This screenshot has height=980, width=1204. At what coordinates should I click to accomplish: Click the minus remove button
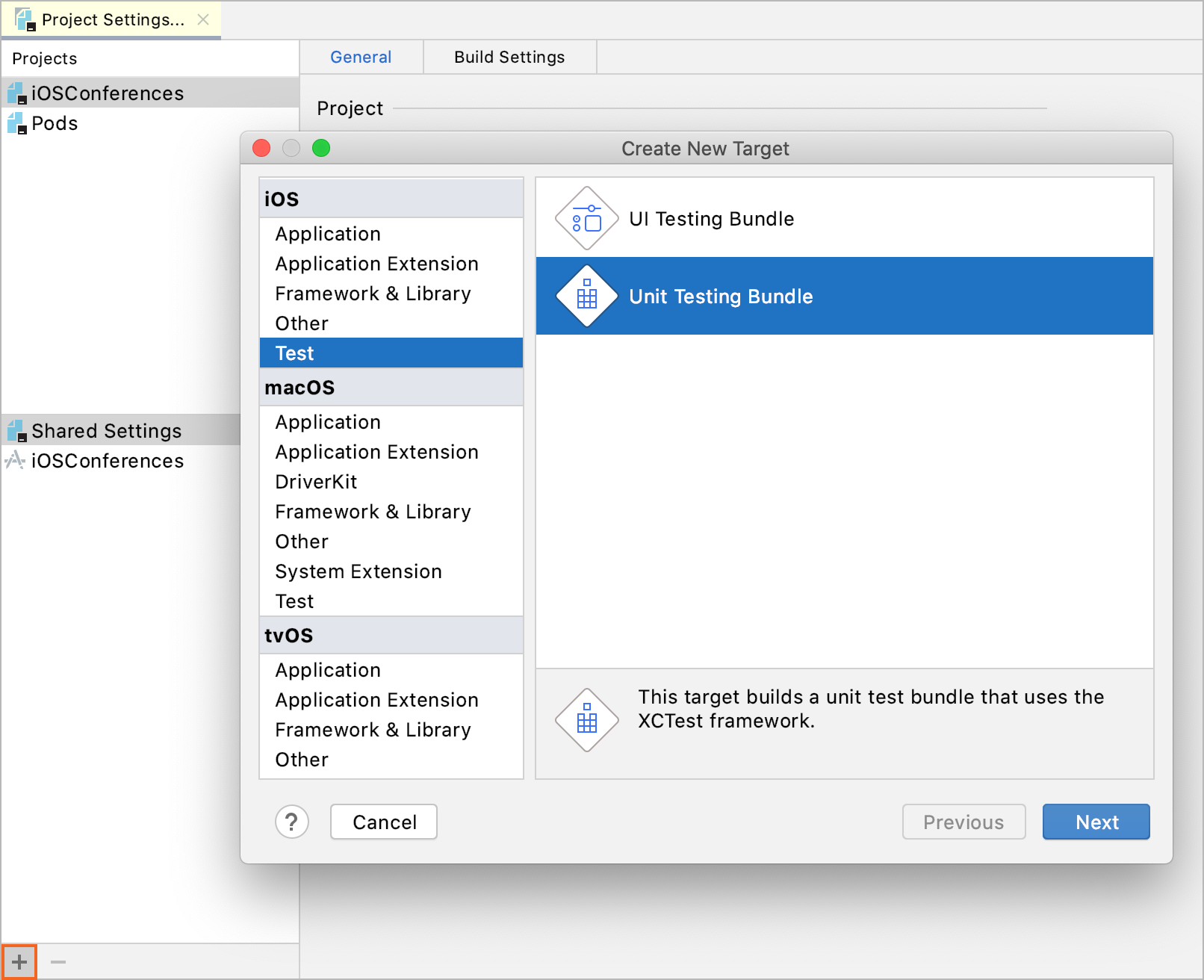[58, 962]
